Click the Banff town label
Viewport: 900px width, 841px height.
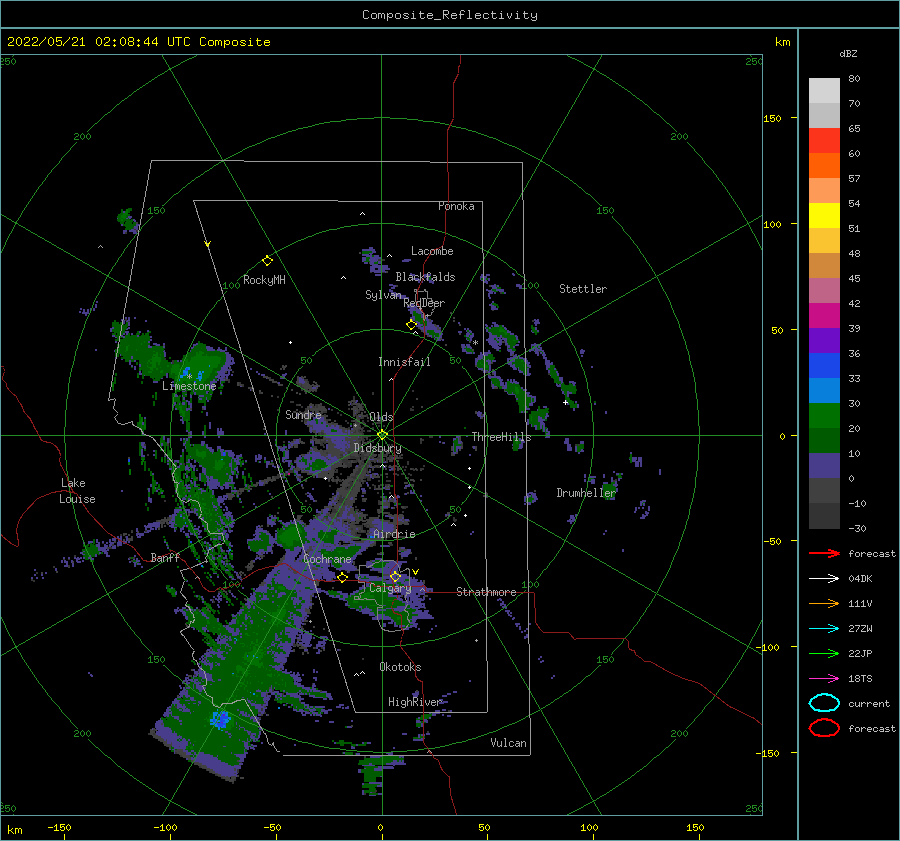[165, 557]
